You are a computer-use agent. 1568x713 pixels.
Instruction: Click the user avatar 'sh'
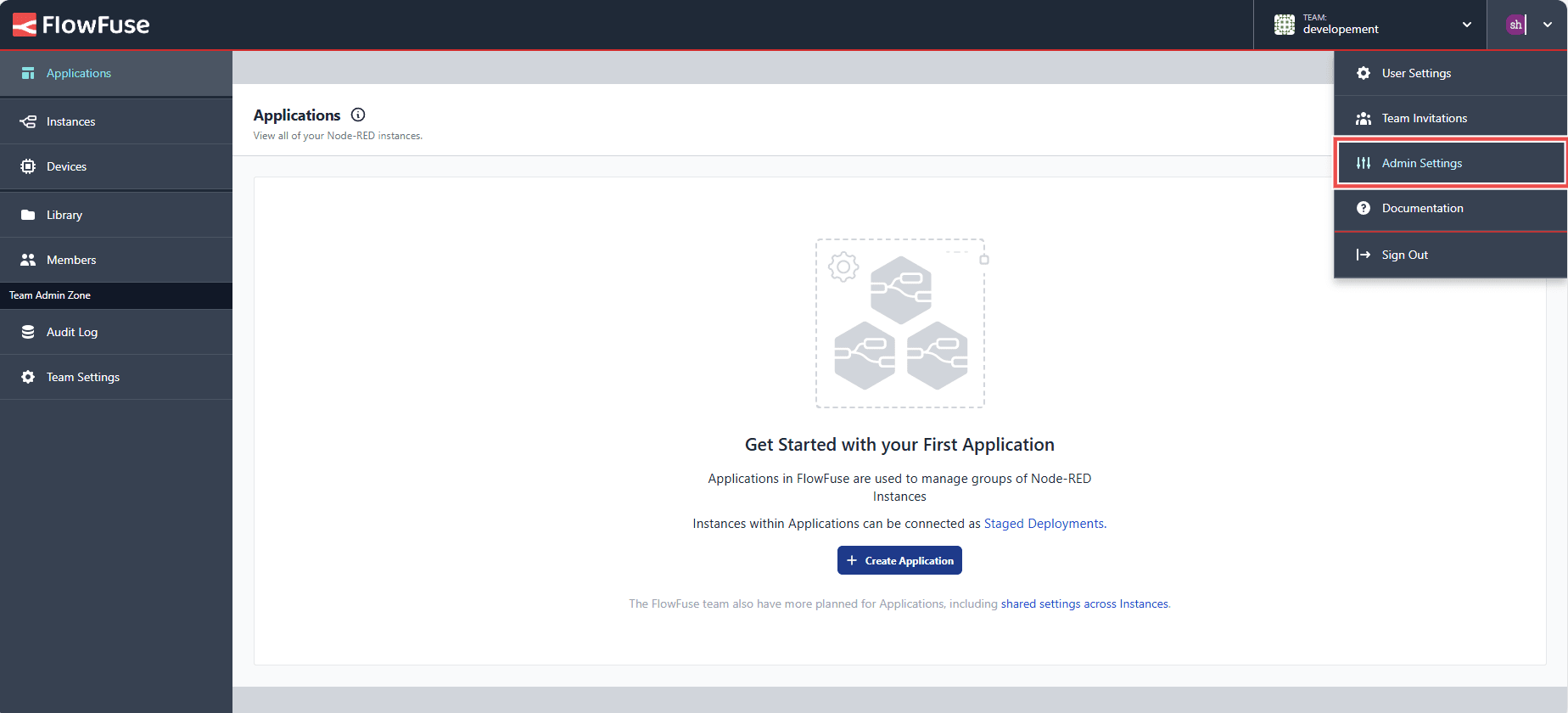[x=1515, y=25]
